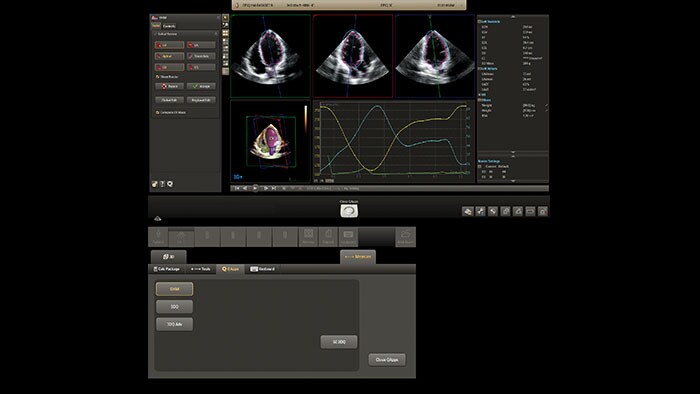Click the magnifier icon in the vertical toolbar

point(225,25)
